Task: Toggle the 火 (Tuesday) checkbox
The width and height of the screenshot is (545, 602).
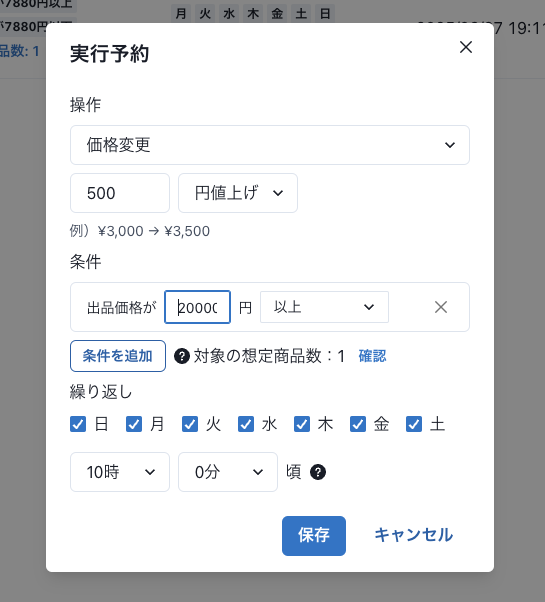Action: pyautogui.click(x=190, y=424)
